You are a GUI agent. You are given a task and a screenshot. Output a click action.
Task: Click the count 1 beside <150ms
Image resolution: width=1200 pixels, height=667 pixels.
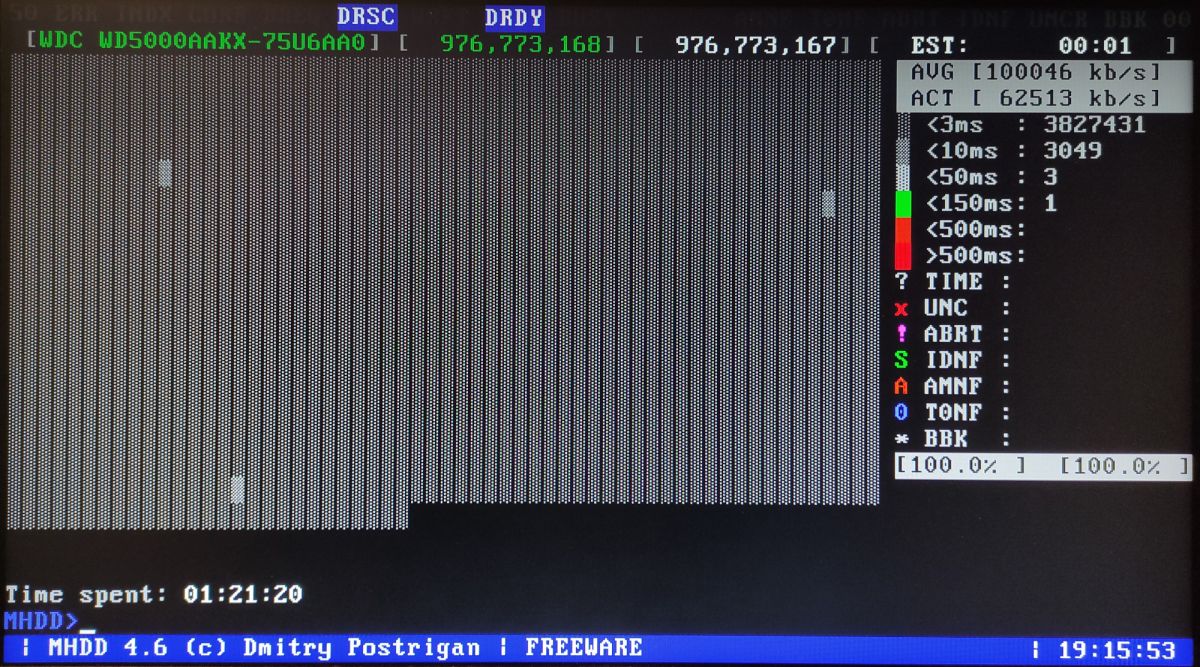coord(1050,204)
